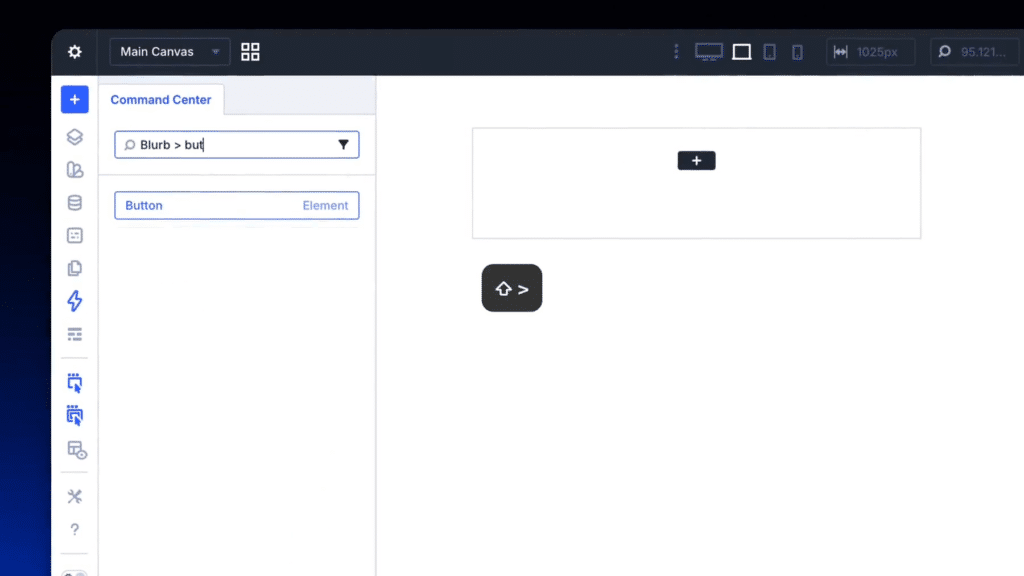1024x576 pixels.
Task: Click the wrench tools icon in sidebar
Action: [74, 497]
